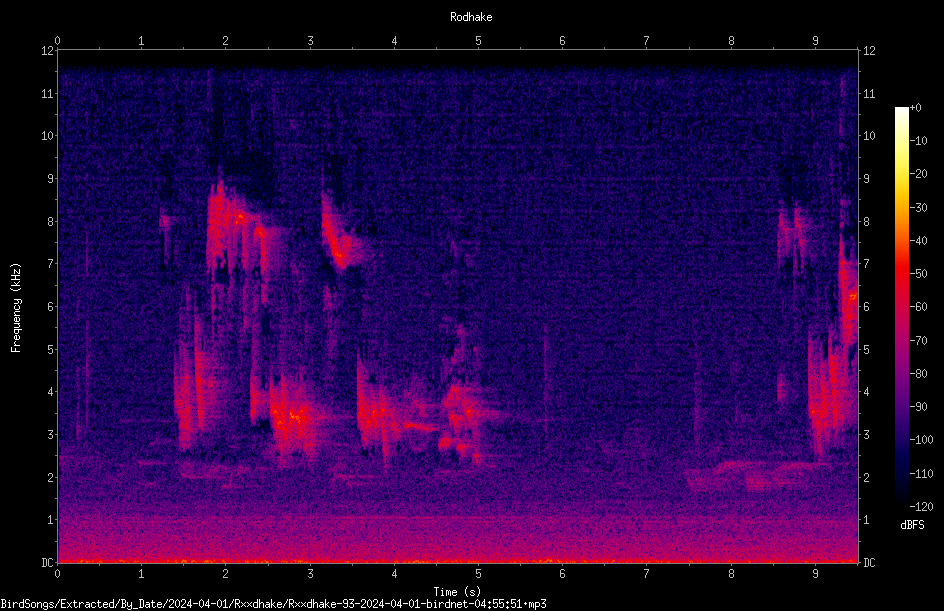Select the 2 second mark on top axis
Image resolution: width=944 pixels, height=611 pixels.
pyautogui.click(x=225, y=41)
